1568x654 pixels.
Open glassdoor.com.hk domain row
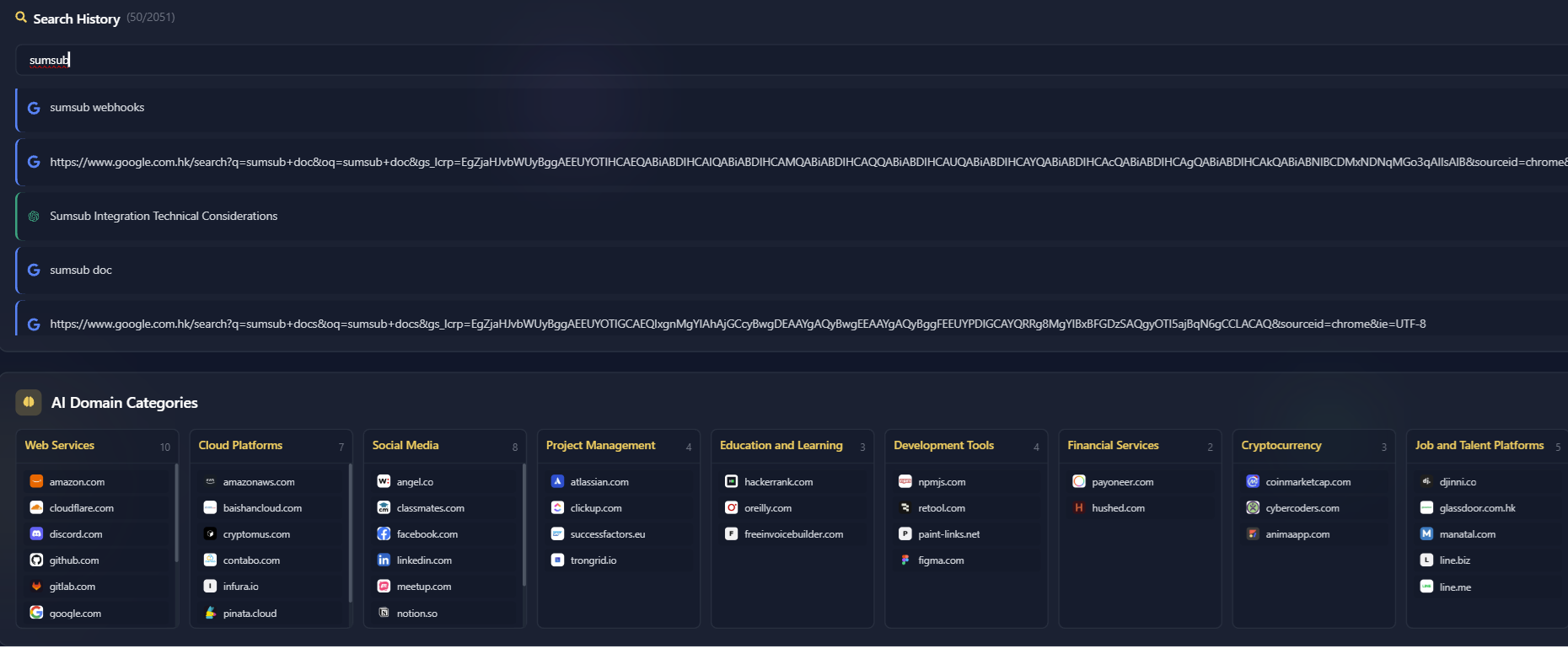1487,508
